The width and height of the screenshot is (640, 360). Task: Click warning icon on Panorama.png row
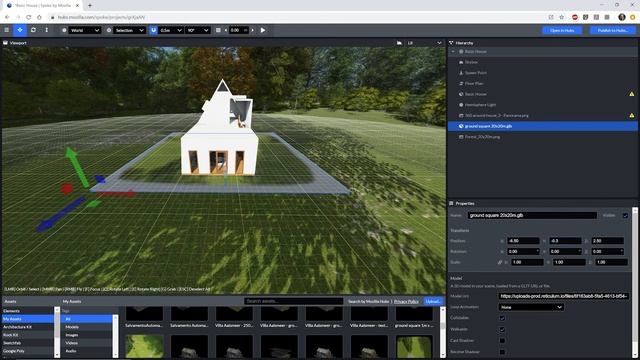pyautogui.click(x=631, y=116)
